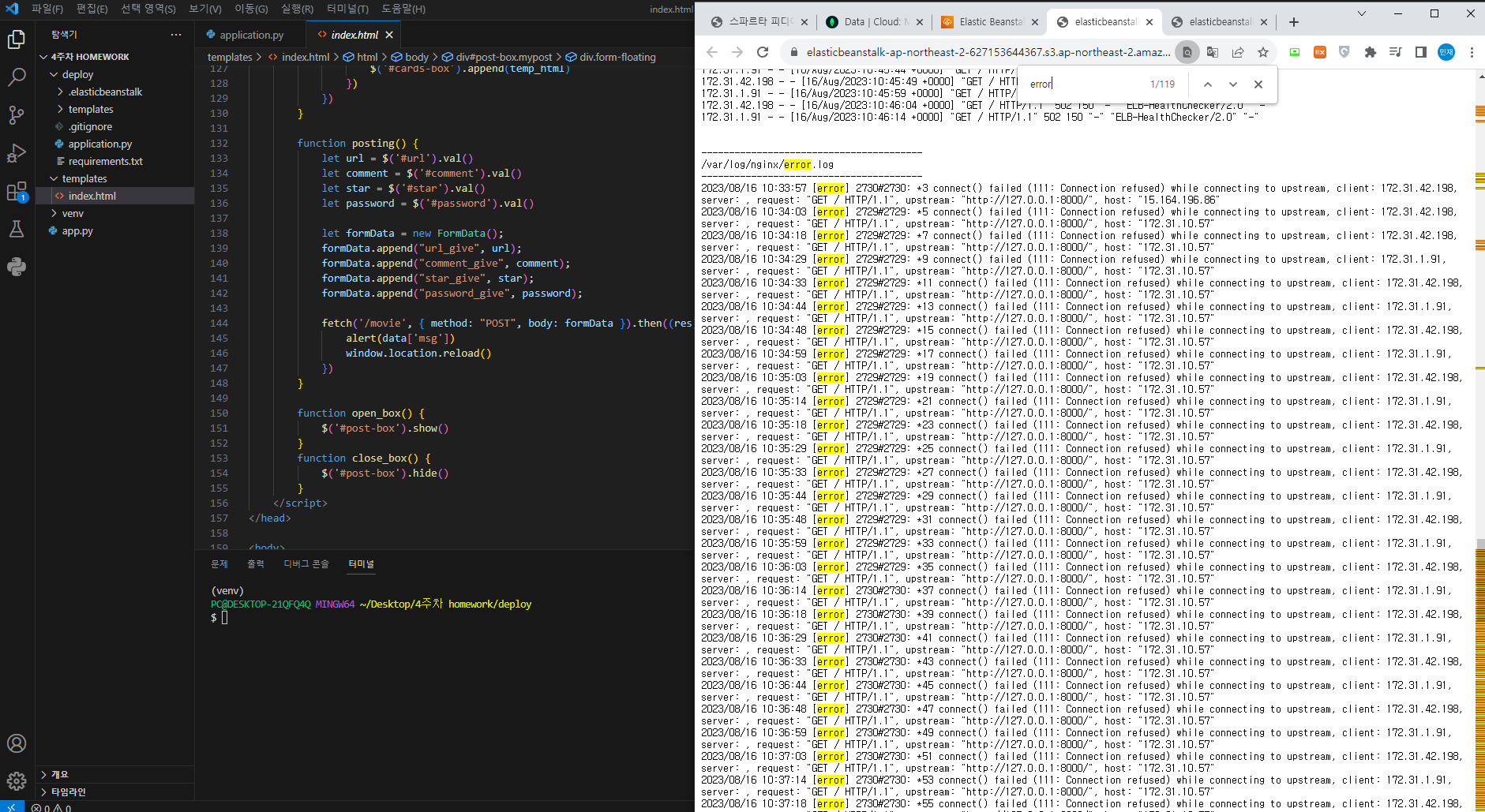The height and width of the screenshot is (812, 1485).
Task: Open a new Chrome tab
Action: tap(1293, 22)
